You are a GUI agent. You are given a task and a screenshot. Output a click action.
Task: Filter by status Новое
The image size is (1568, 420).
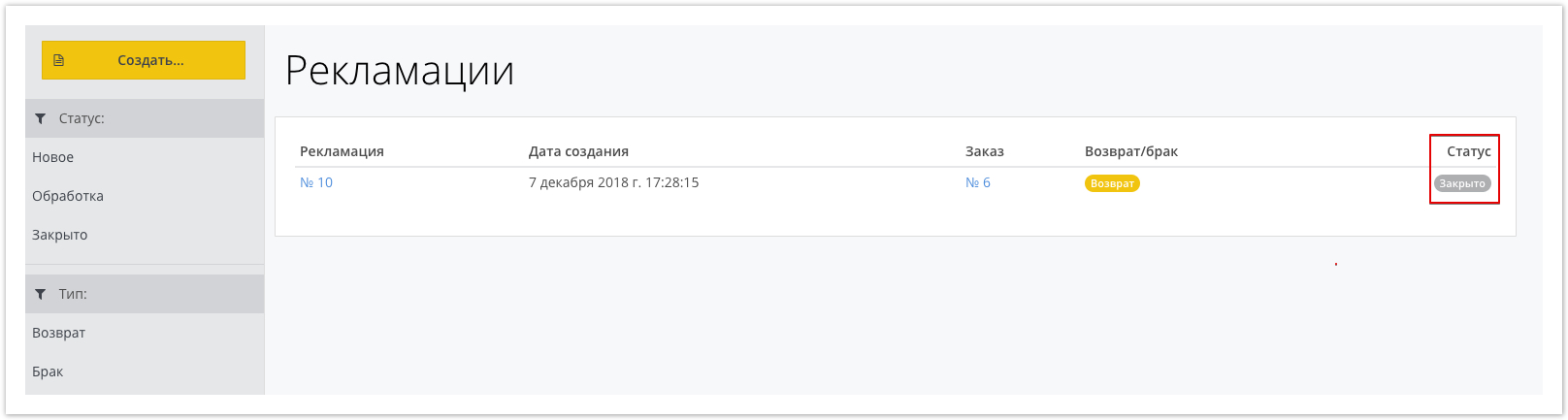(53, 157)
